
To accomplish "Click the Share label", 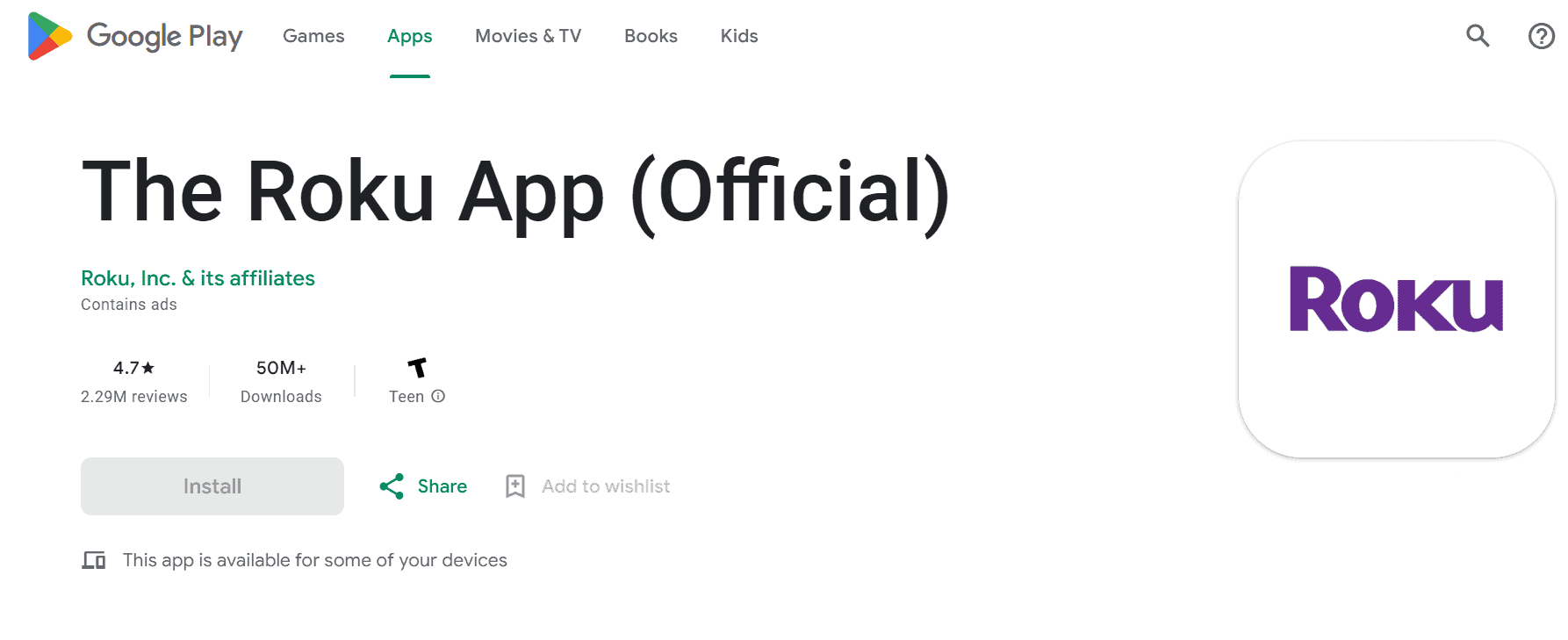I will [442, 486].
